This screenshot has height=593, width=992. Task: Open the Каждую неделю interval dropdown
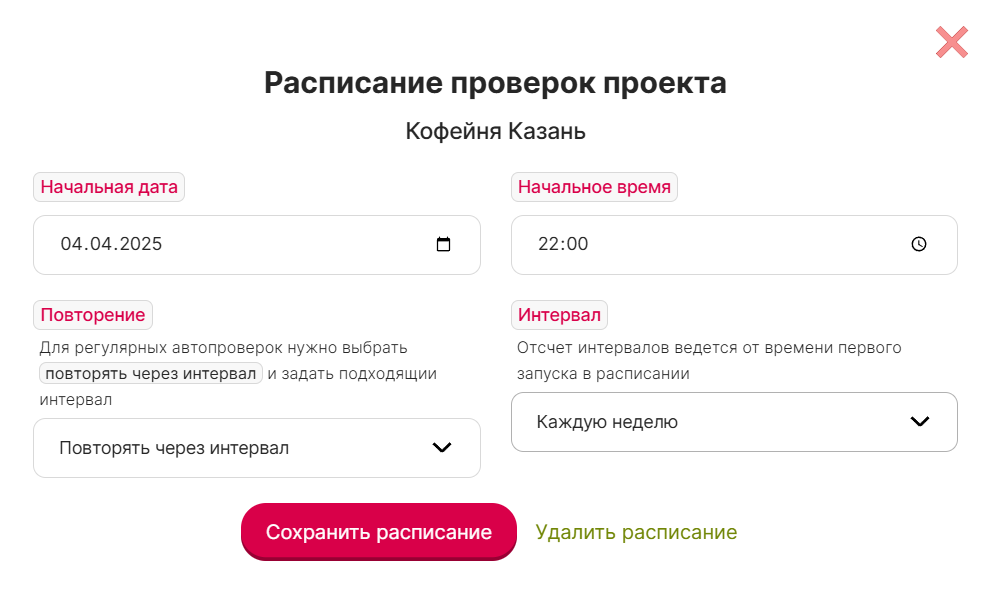(734, 421)
